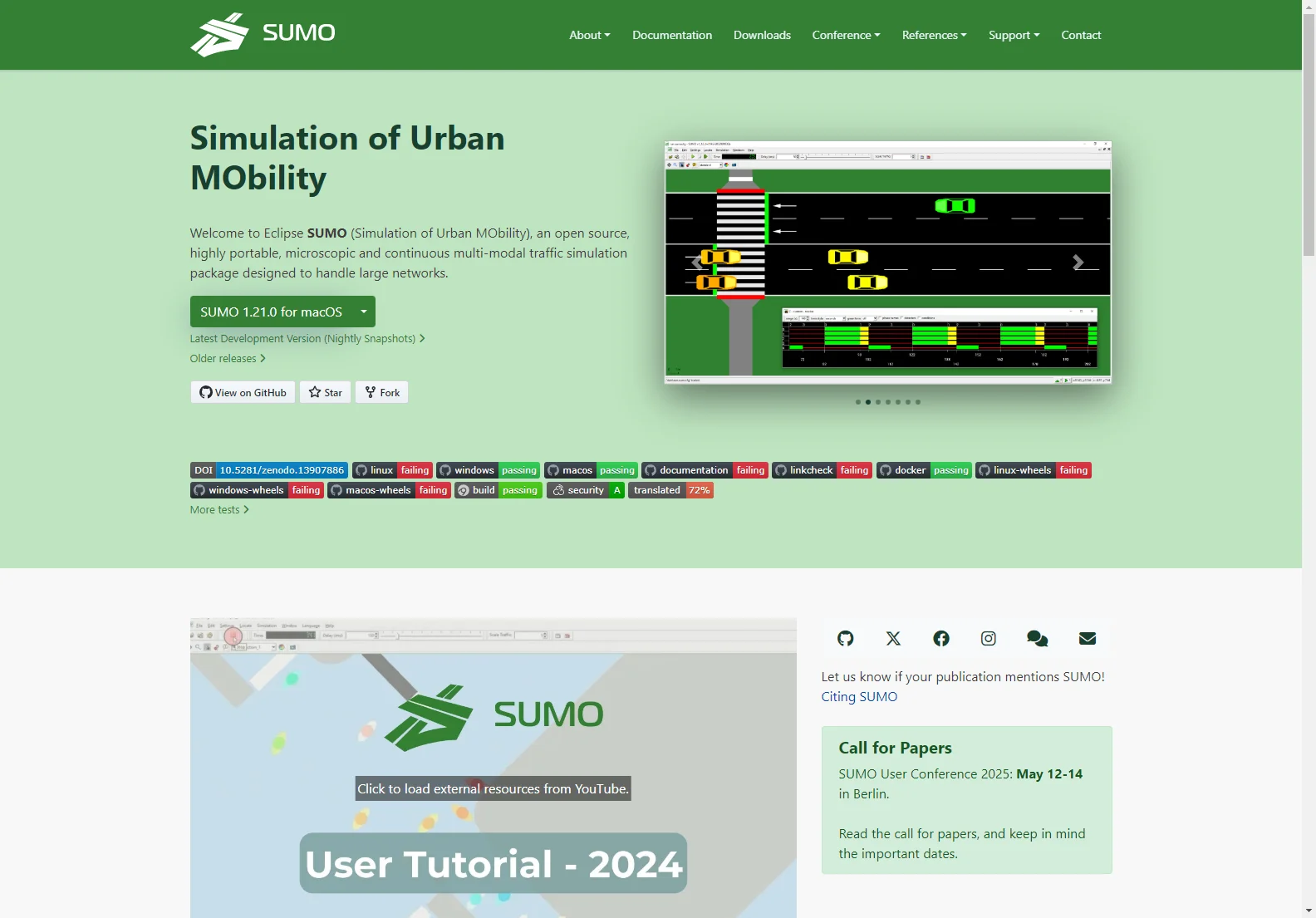Open the docker passing badge
This screenshot has width=1316, height=918.
tap(924, 470)
